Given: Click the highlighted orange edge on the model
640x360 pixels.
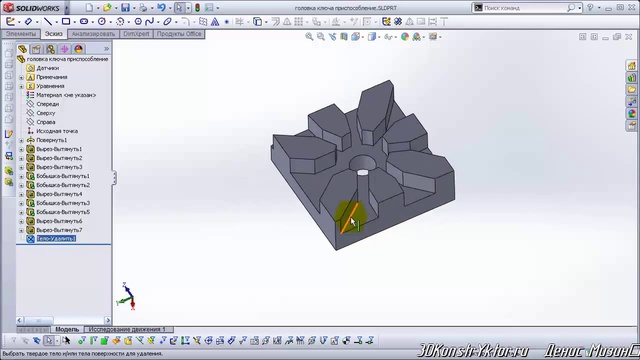Looking at the screenshot, I should click(x=349, y=218).
